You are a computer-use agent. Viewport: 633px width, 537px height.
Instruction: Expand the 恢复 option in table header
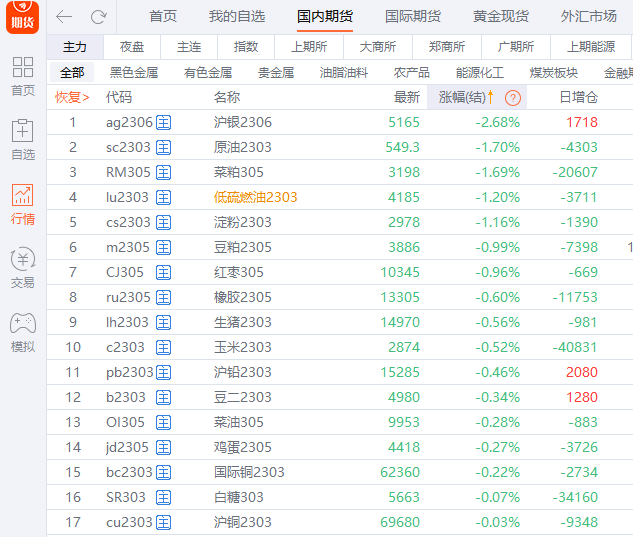tap(72, 97)
